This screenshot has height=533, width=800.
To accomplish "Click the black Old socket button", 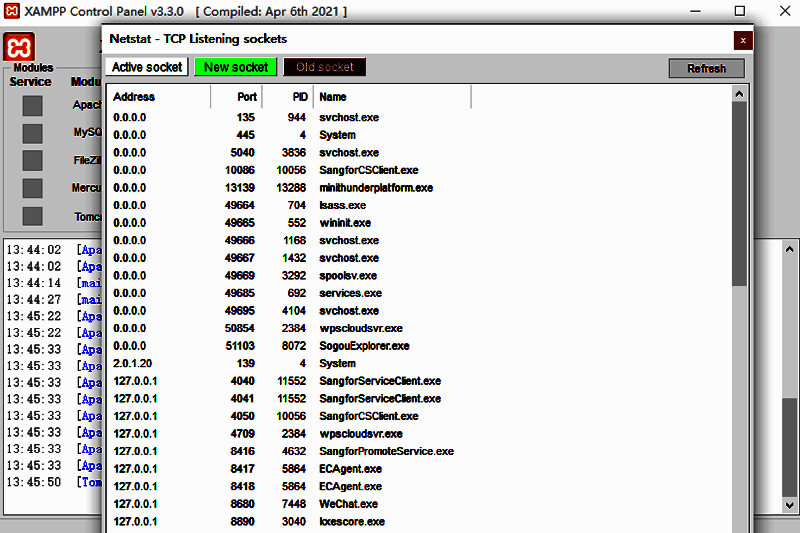I will click(324, 67).
